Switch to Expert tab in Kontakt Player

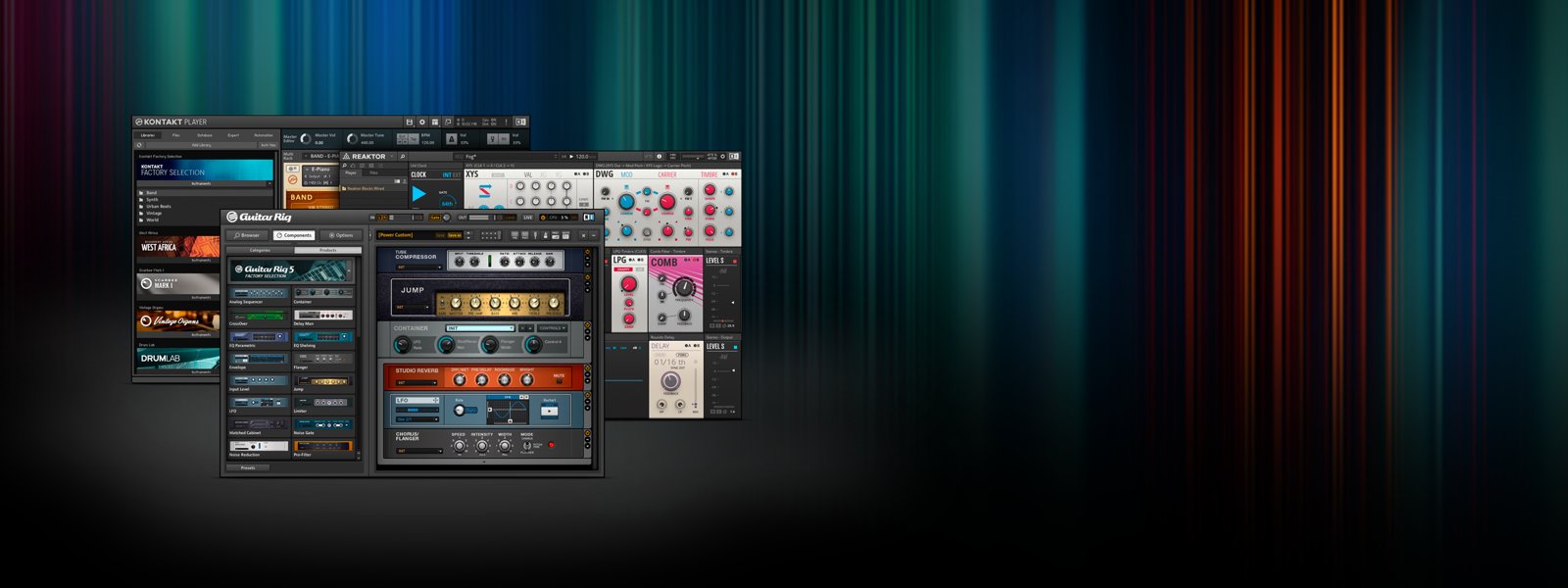[x=233, y=135]
